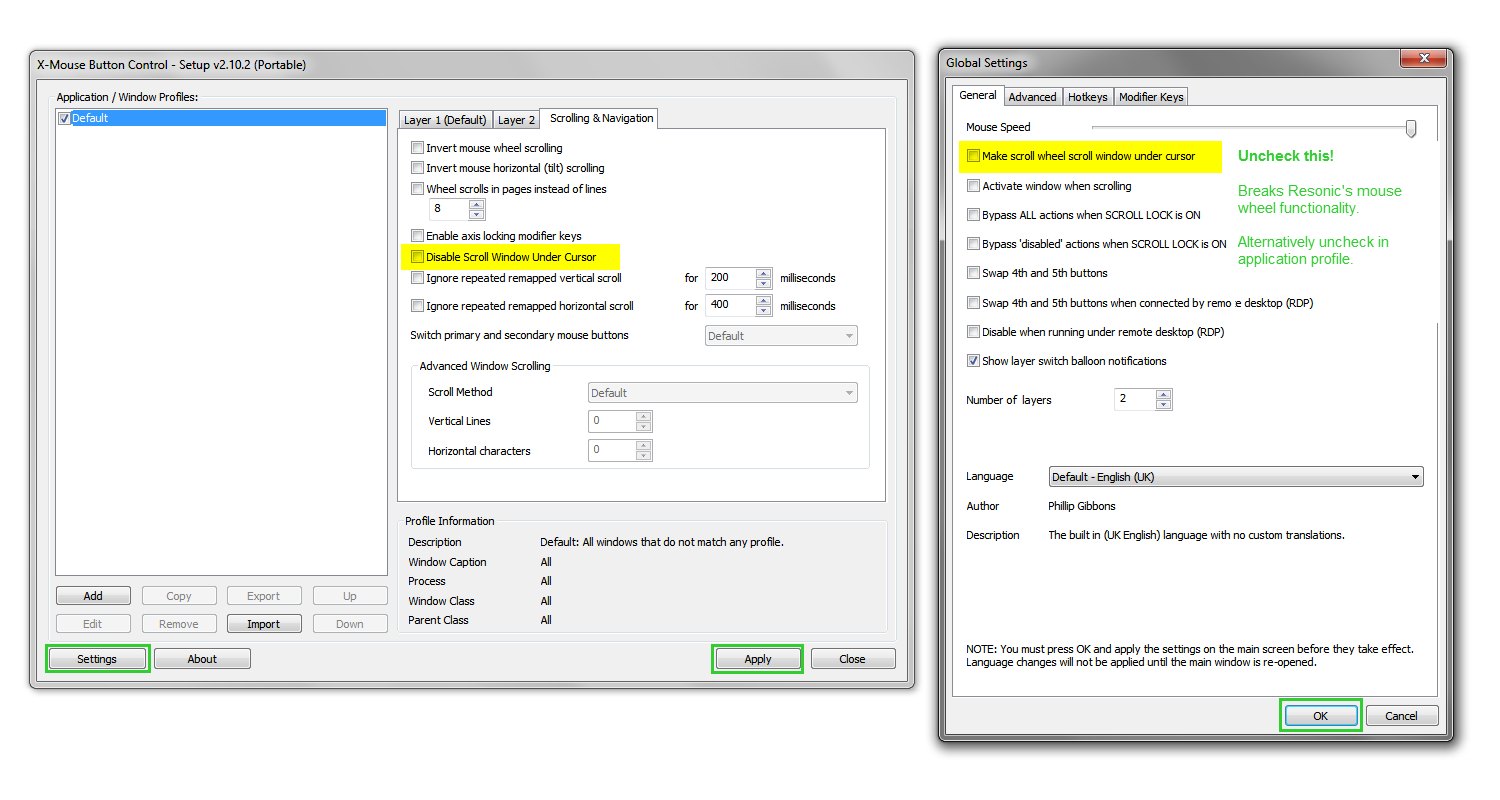1500x800 pixels.
Task: Expand Switch primary and secondary buttons dropdown
Action: point(780,336)
